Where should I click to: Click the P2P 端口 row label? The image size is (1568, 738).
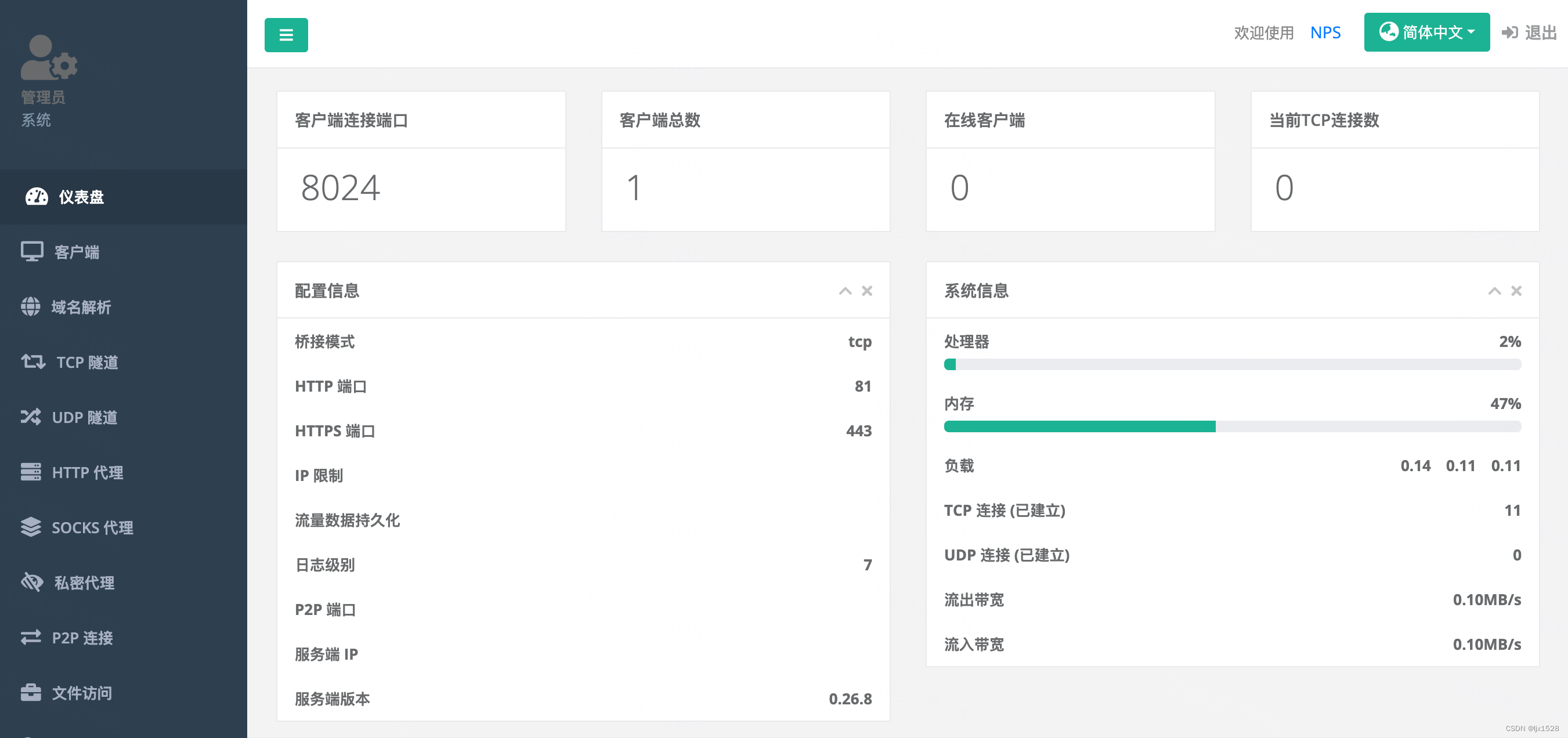(325, 609)
